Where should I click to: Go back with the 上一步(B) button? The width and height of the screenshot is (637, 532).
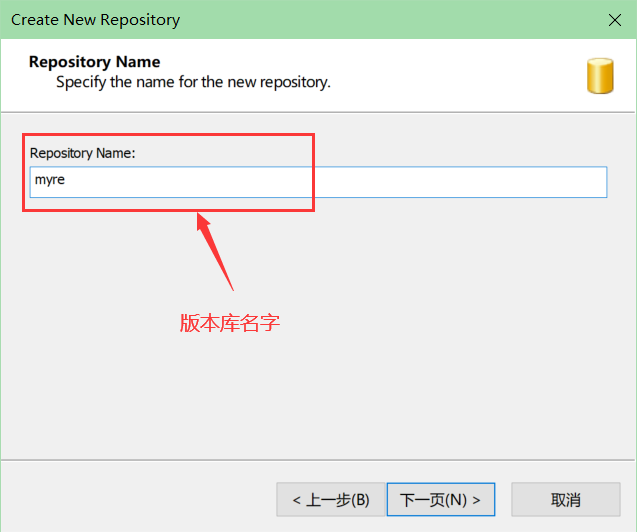(x=331, y=500)
